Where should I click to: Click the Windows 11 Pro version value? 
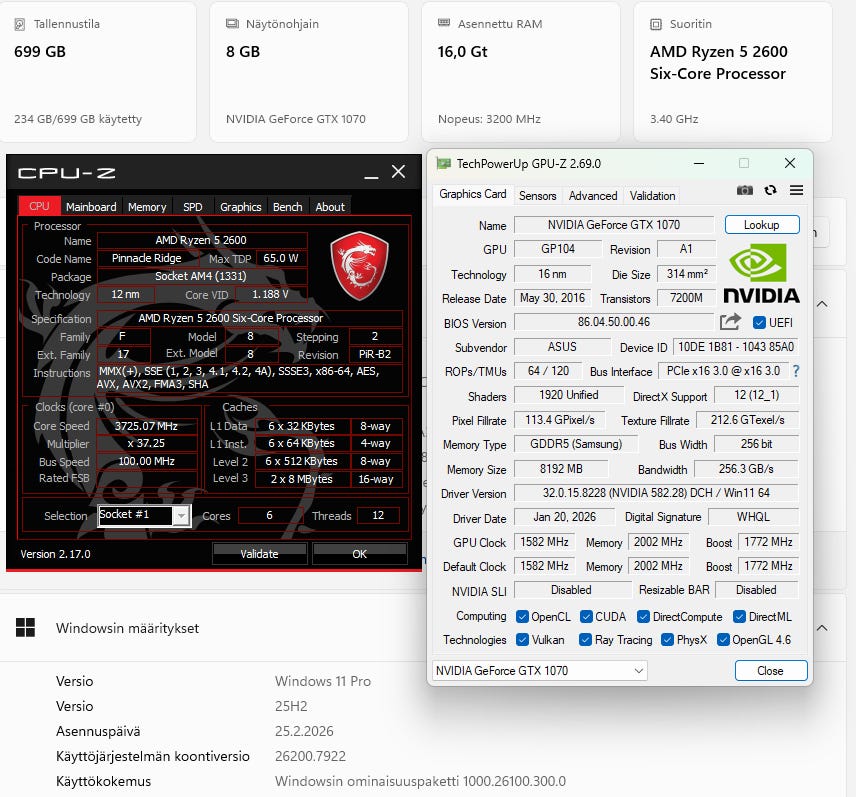[323, 681]
